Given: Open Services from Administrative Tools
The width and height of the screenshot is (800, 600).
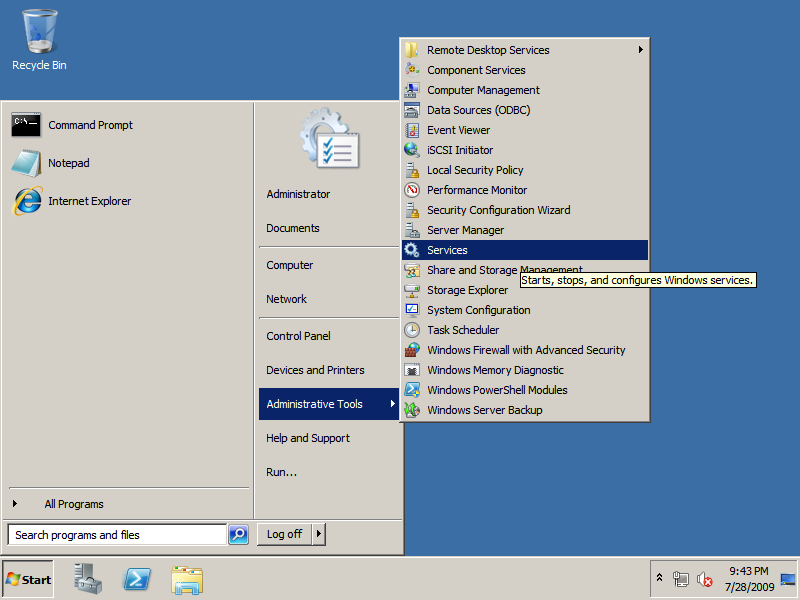Looking at the screenshot, I should click(x=525, y=250).
